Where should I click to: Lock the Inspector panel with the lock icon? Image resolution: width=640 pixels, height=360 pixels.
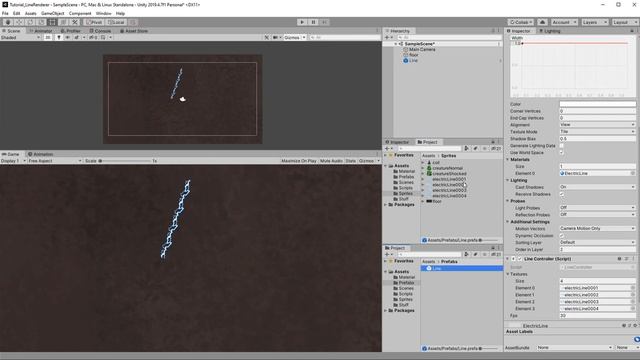tap(632, 31)
